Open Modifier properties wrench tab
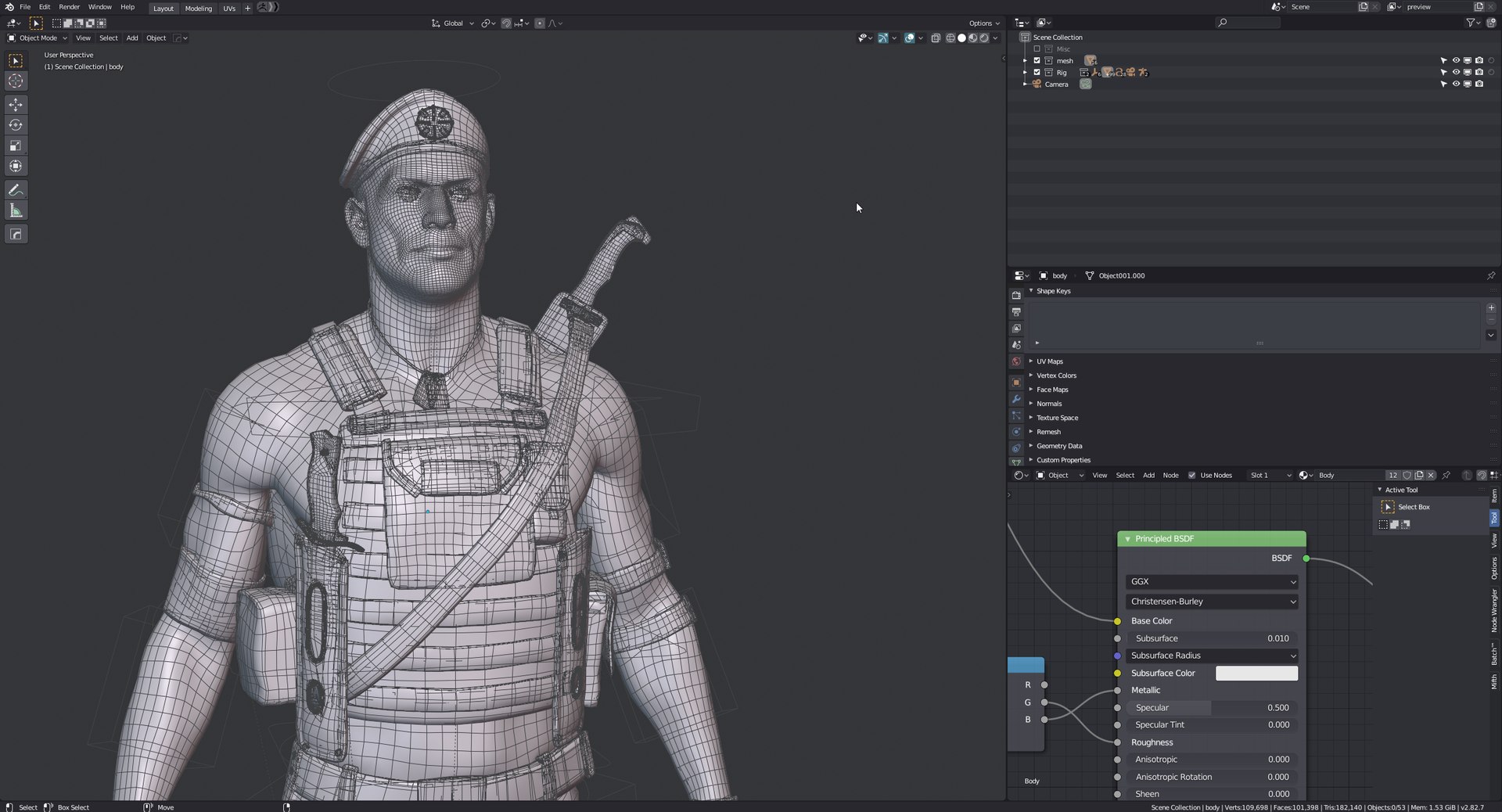 (1016, 399)
